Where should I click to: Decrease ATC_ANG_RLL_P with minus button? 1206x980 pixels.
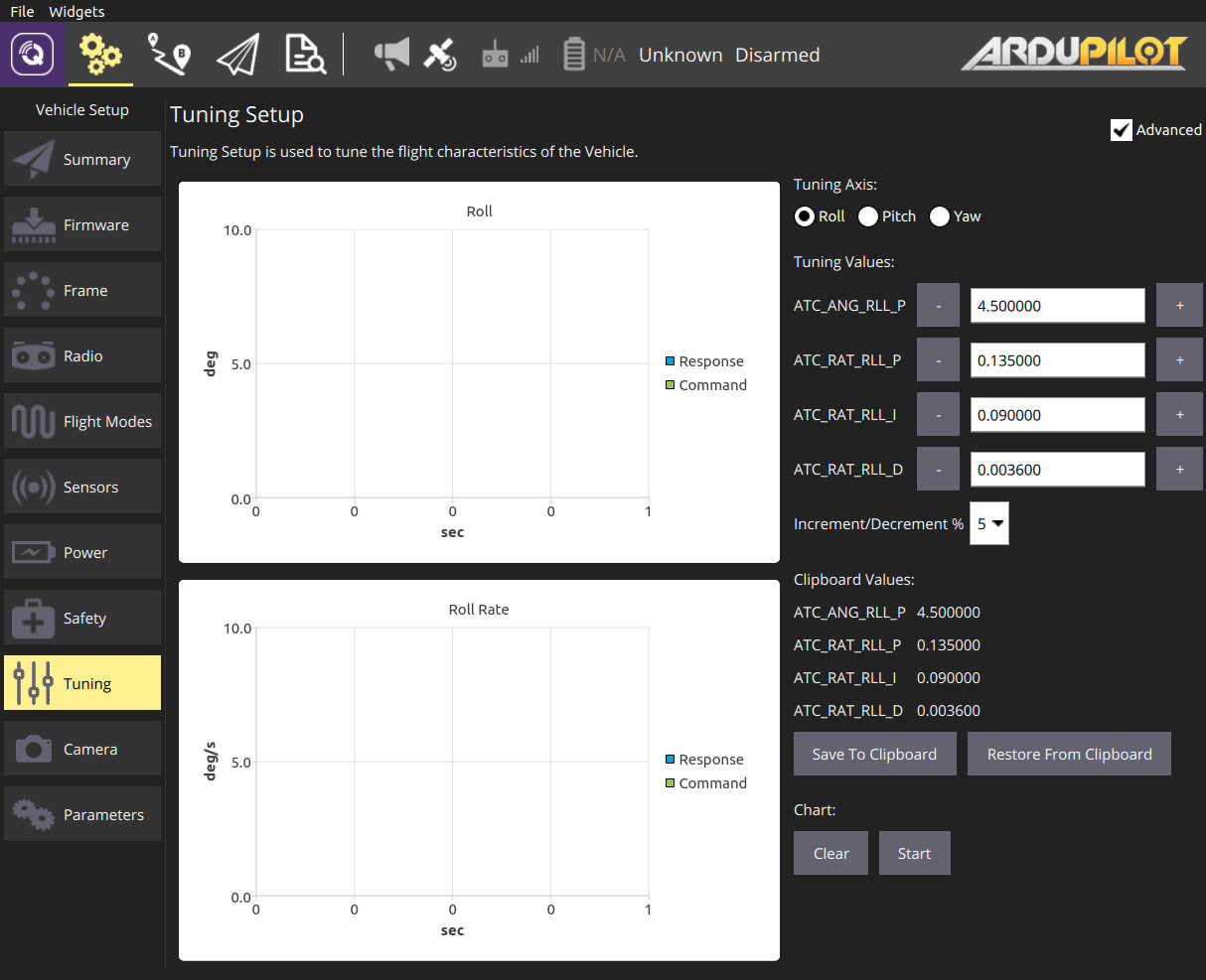click(x=938, y=306)
